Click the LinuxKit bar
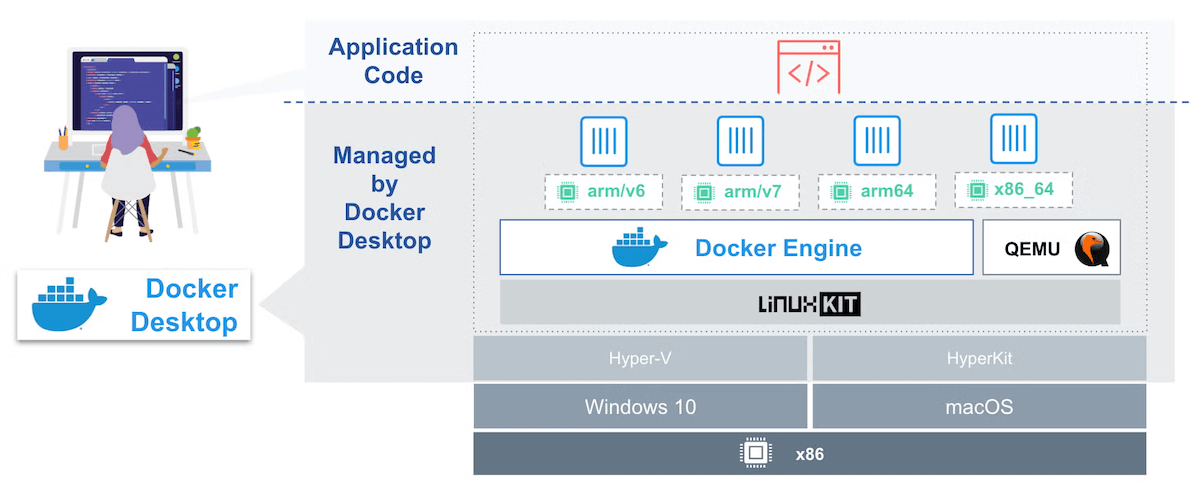Viewport: 1200px width, 501px height. pyautogui.click(x=809, y=302)
